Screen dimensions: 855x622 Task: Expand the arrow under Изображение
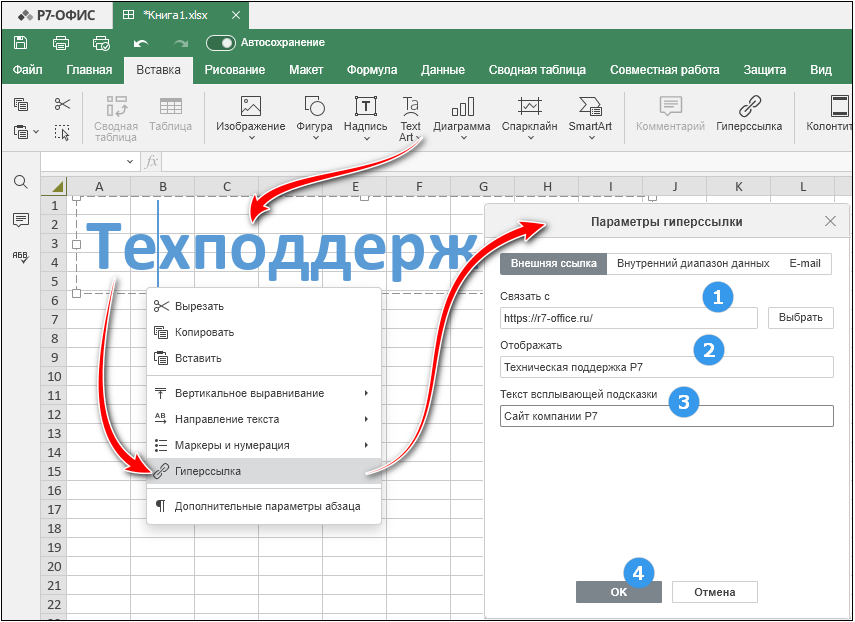[x=251, y=138]
